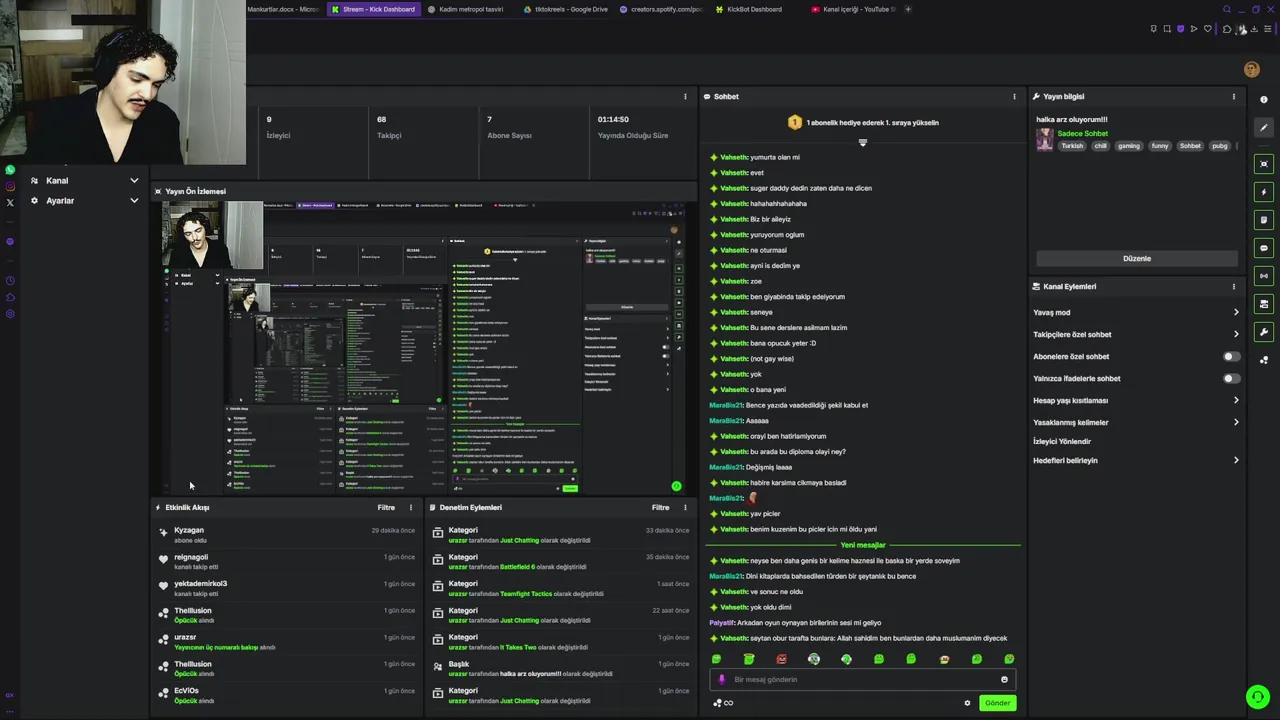Open emoji picker in chat input

[1004, 680]
